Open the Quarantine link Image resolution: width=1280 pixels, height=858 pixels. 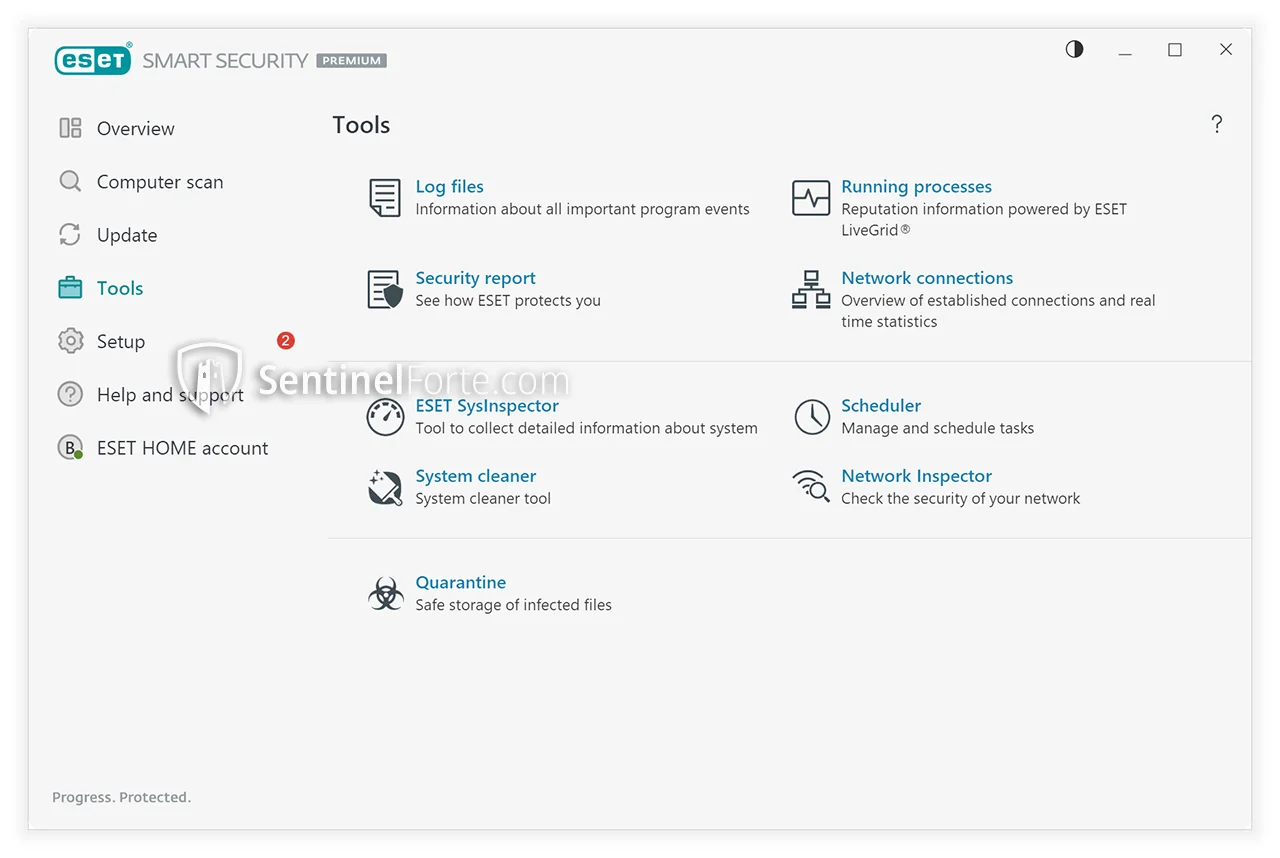[x=460, y=582]
